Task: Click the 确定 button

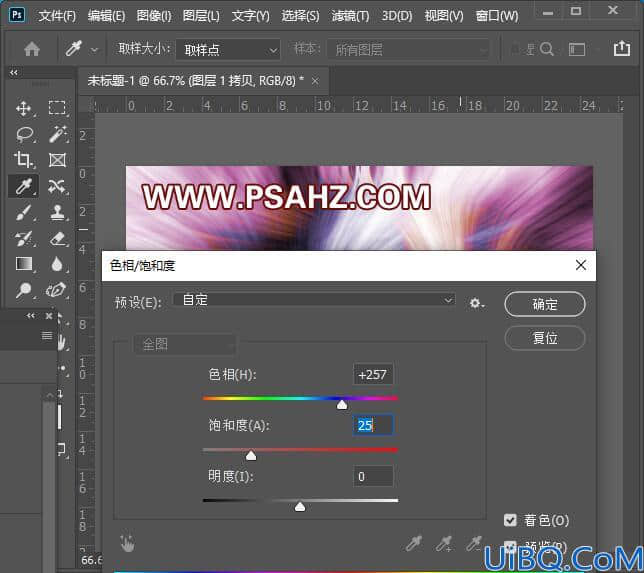Action: click(x=545, y=304)
